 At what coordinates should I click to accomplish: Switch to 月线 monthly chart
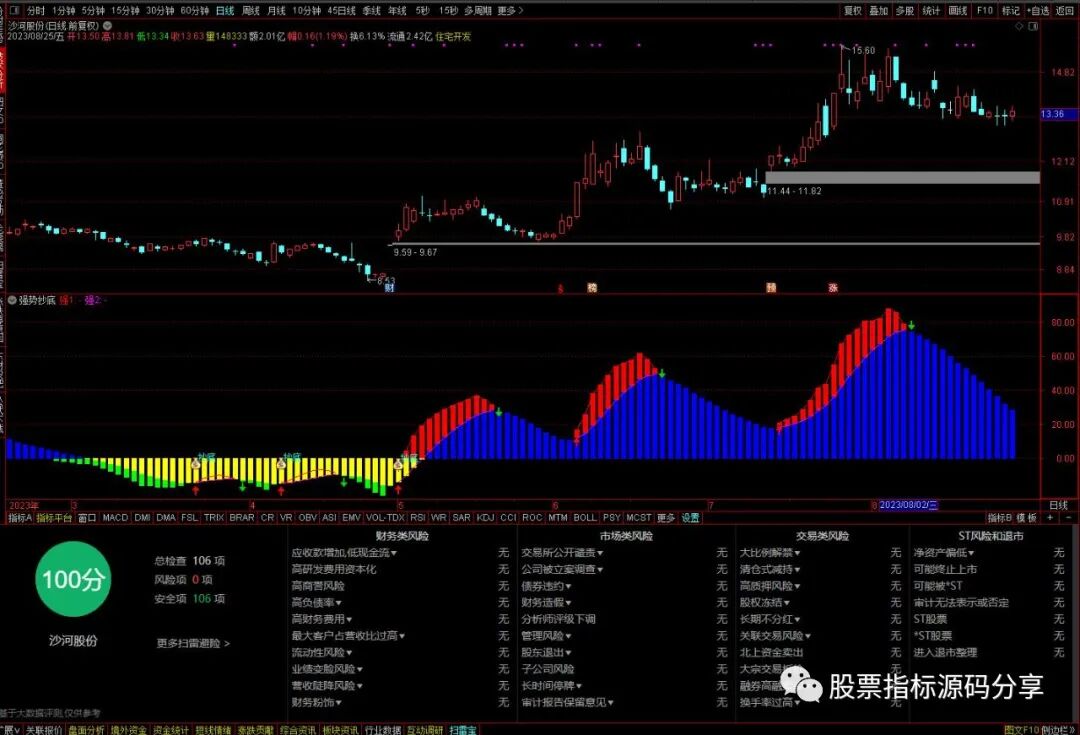tap(276, 10)
